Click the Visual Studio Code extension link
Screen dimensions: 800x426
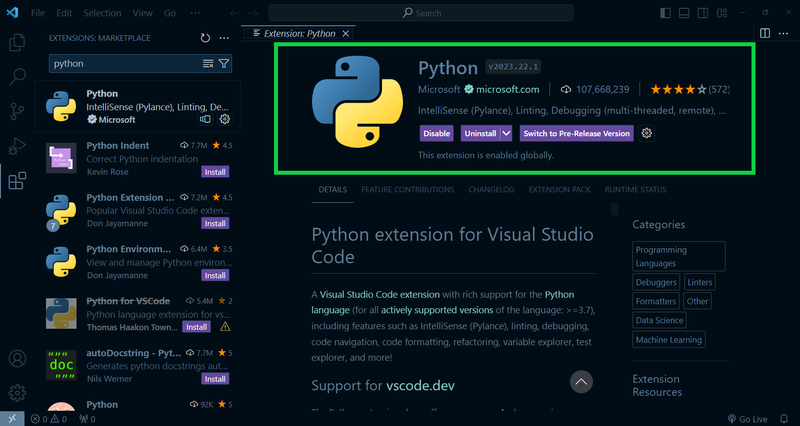(x=380, y=295)
